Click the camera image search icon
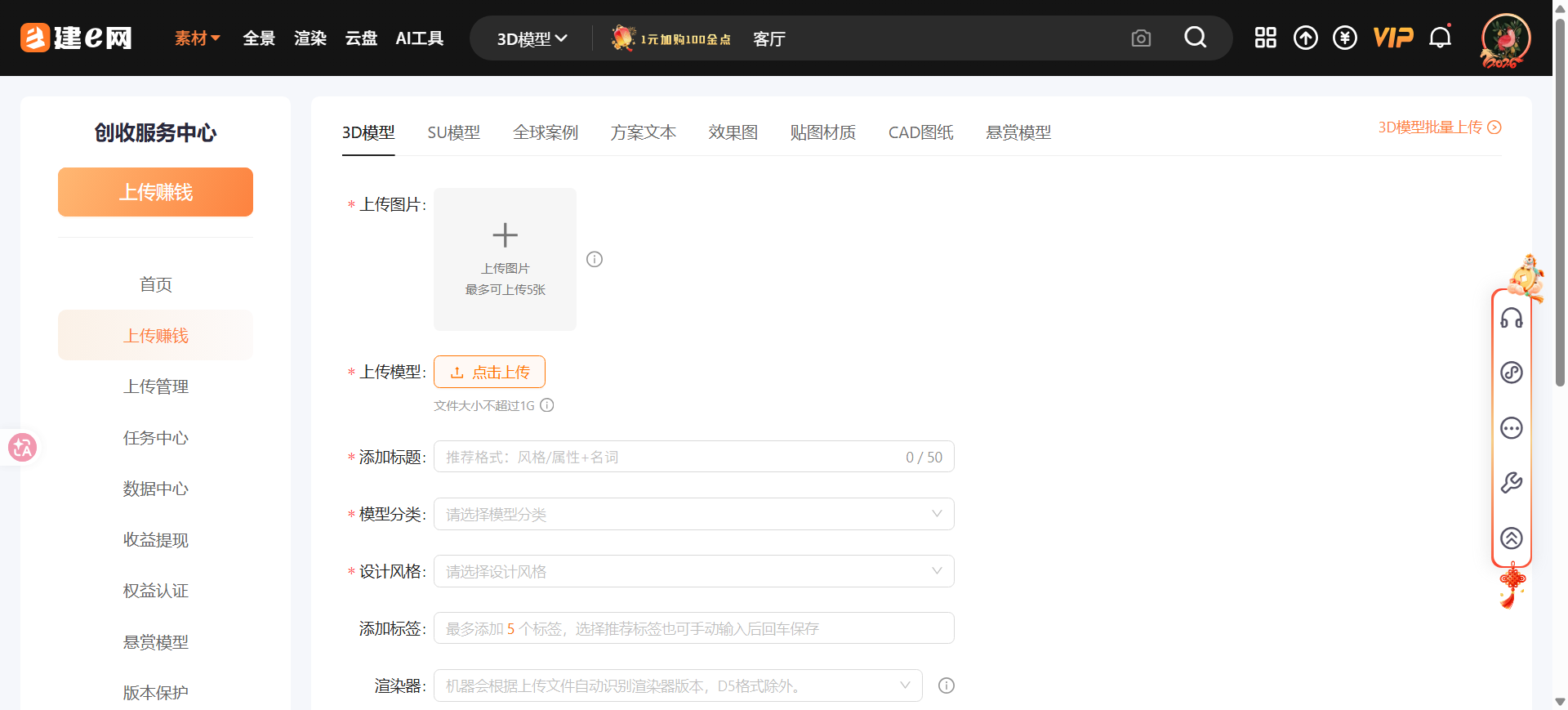This screenshot has height=710, width=1568. pos(1141,38)
